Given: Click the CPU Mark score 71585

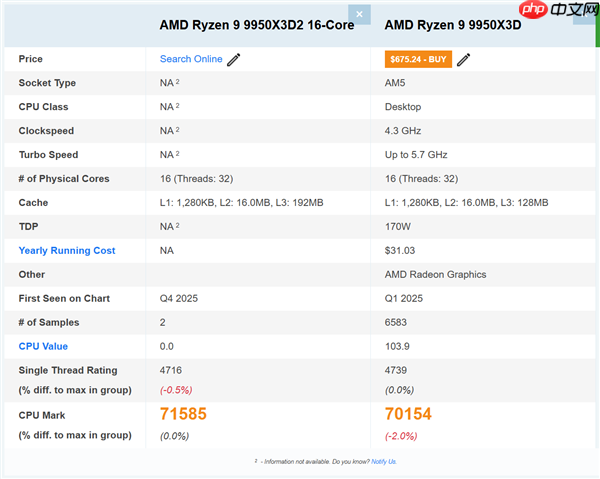Looking at the screenshot, I should pos(183,414).
